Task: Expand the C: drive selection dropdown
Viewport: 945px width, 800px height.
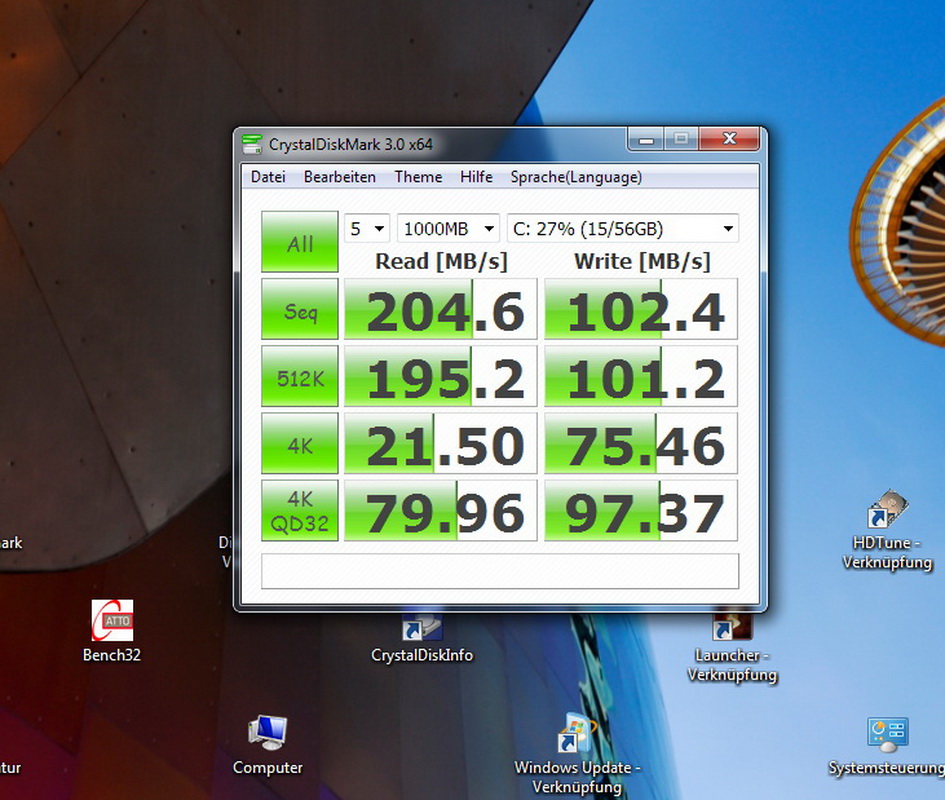Action: coord(623,228)
